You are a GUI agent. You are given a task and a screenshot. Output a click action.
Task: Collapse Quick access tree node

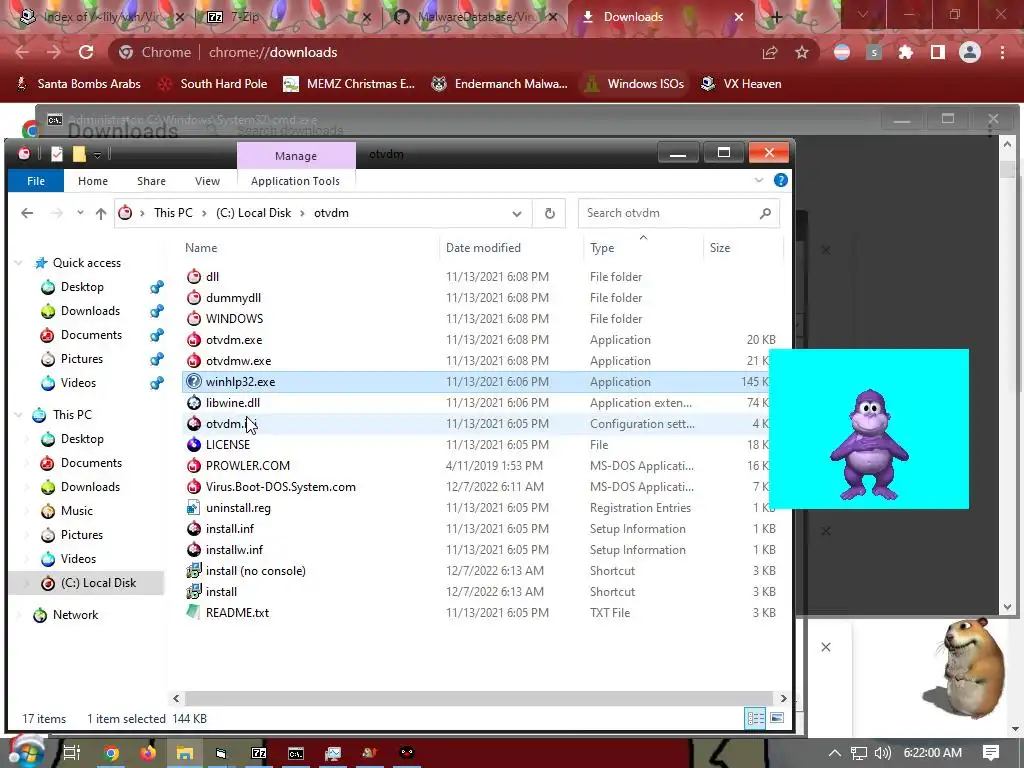pyautogui.click(x=19, y=263)
